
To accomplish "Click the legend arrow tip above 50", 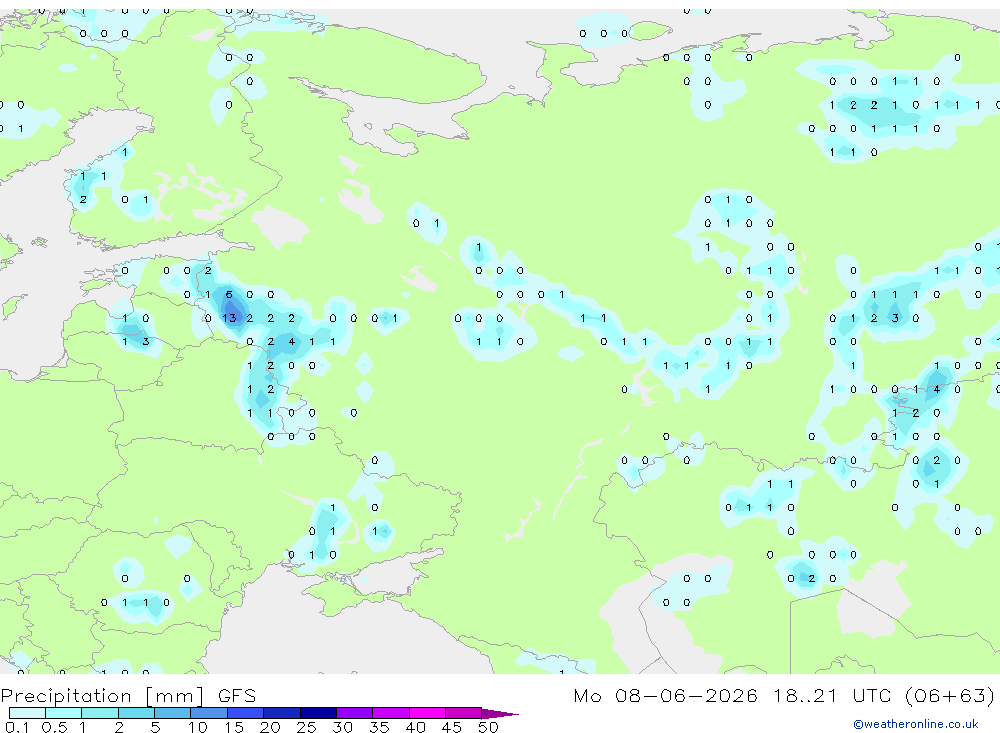I will (x=499, y=714).
